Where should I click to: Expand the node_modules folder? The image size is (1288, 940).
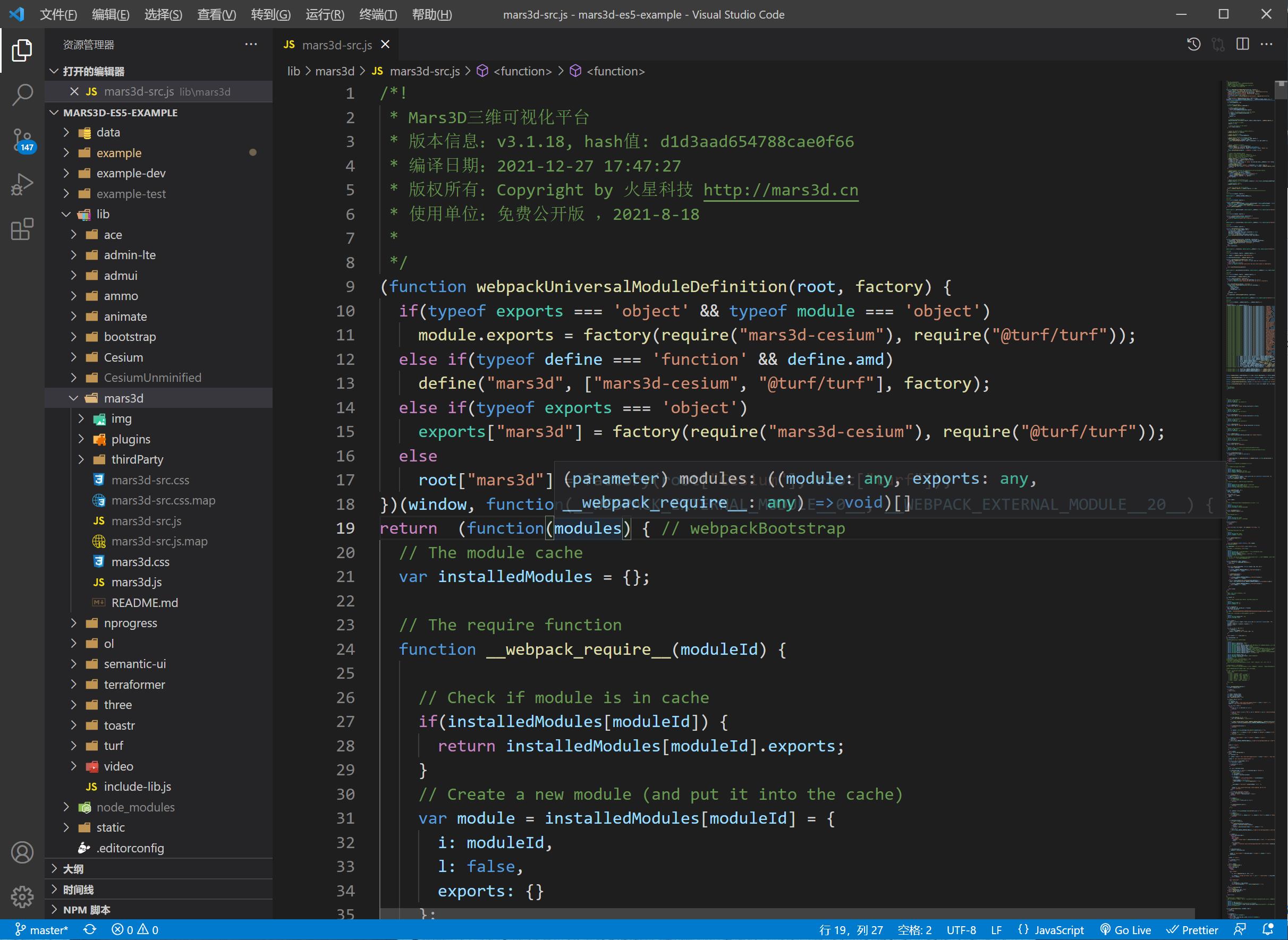(158, 807)
